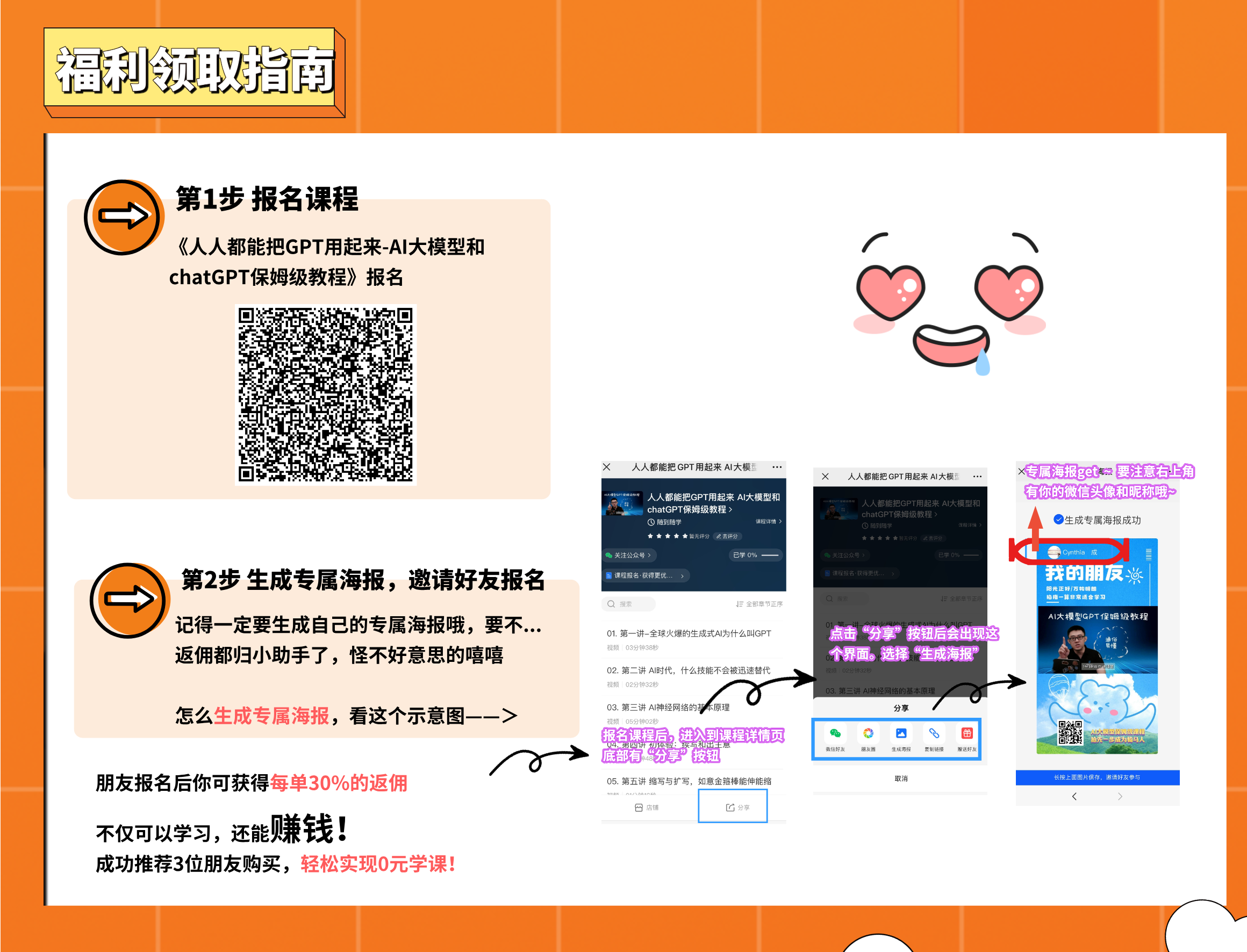Tap the 店铺 shop tab on the course page
This screenshot has width=1247, height=952.
(x=647, y=807)
